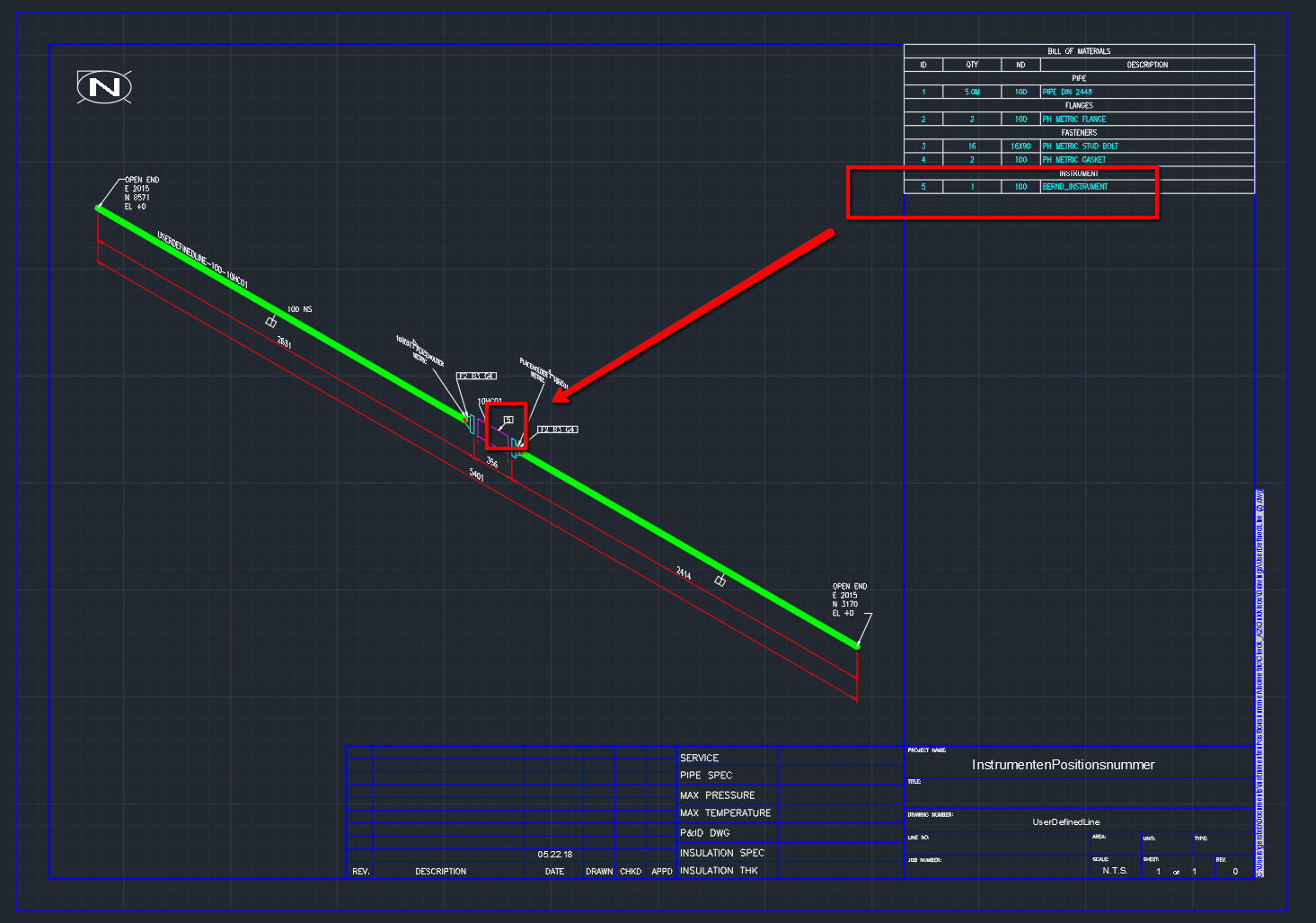The width and height of the screenshot is (1316, 923).
Task: Click the insulation marker box near "2631"
Action: click(270, 322)
